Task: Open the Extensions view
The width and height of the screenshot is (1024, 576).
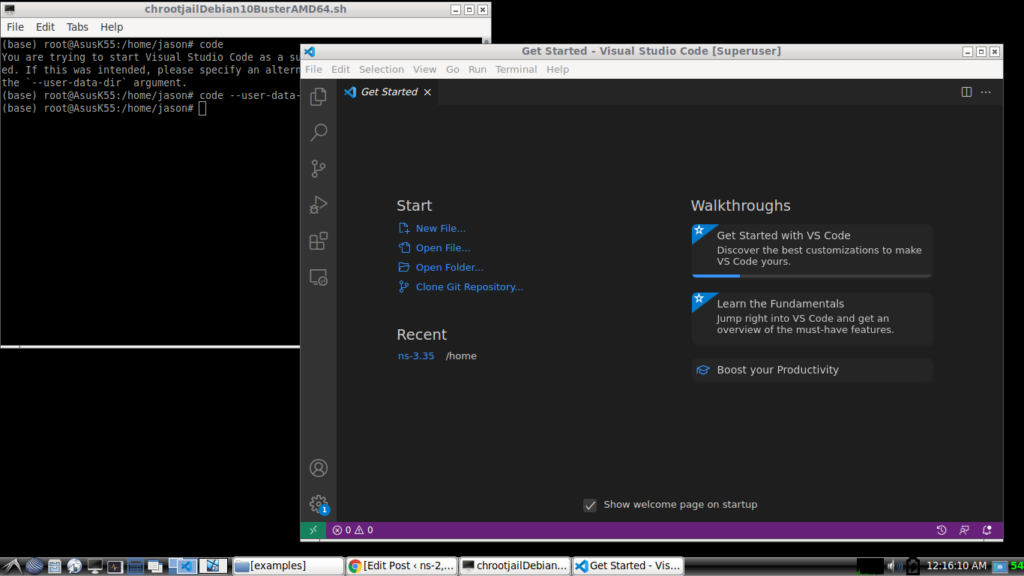Action: [318, 241]
